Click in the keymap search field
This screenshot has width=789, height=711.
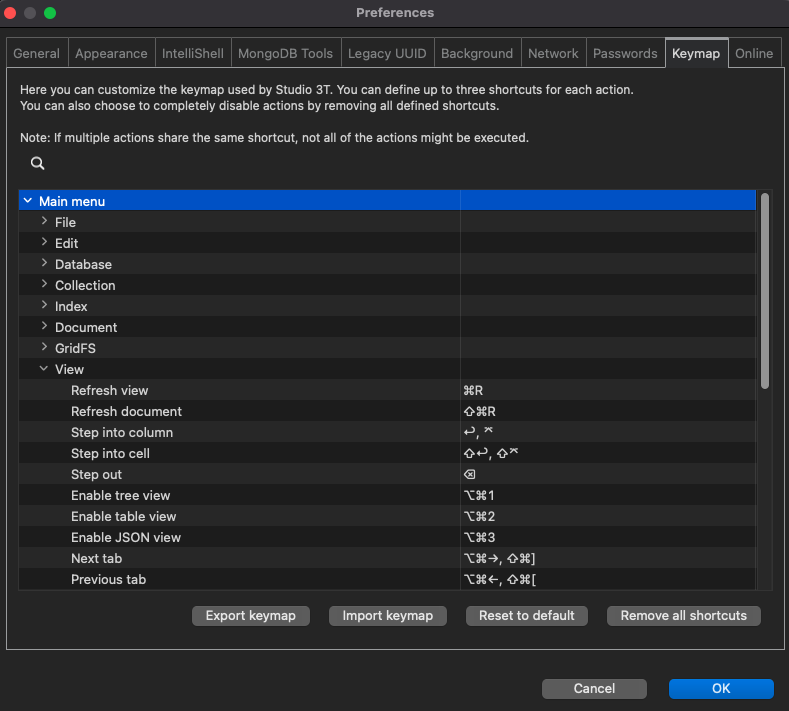coord(398,163)
